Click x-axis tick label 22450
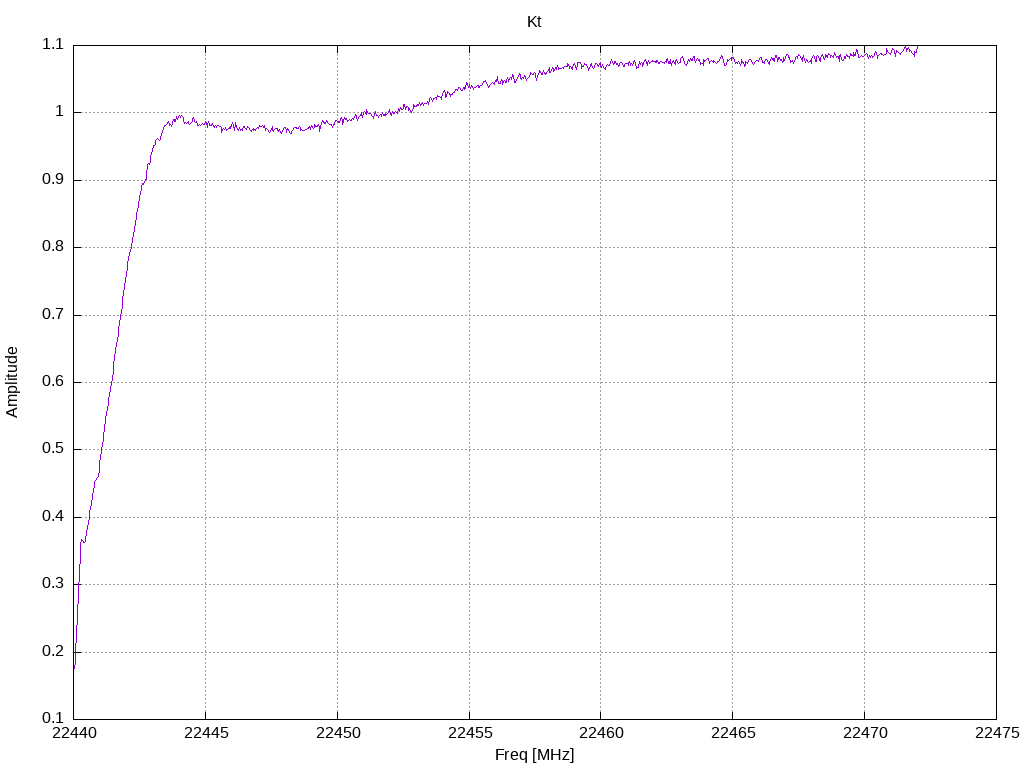 (338, 733)
